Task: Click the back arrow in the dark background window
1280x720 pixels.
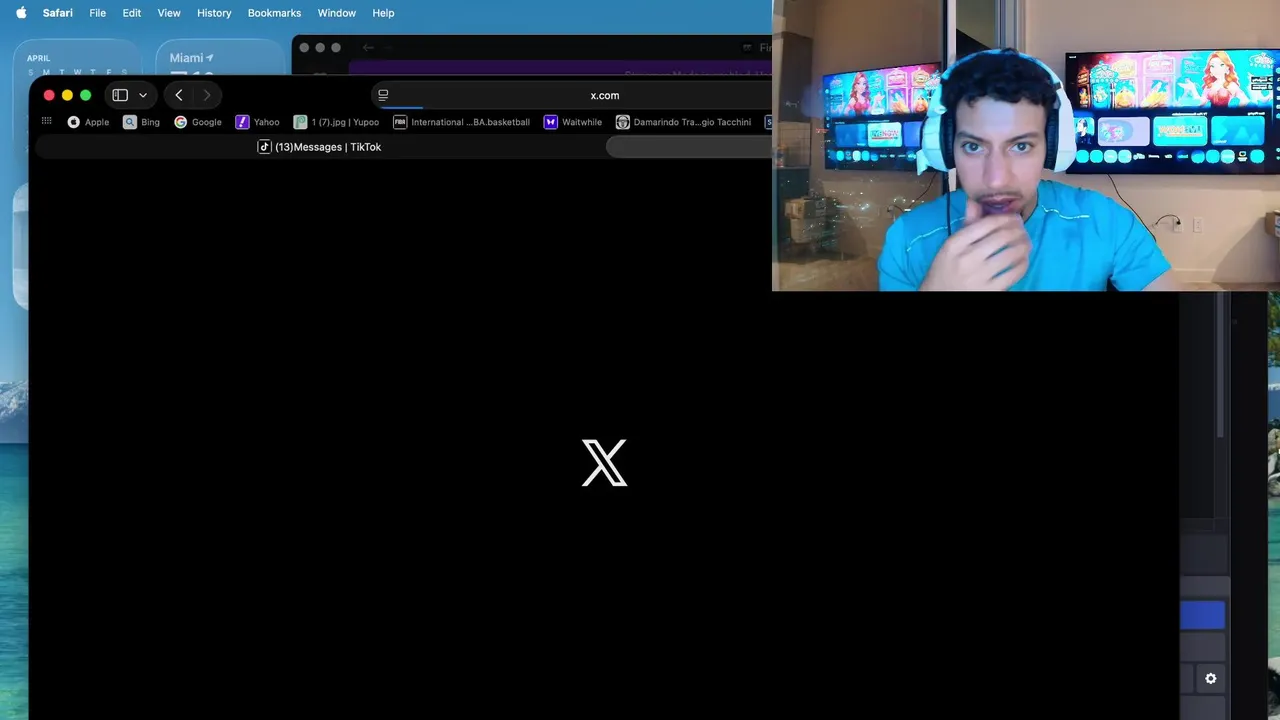Action: [x=368, y=48]
